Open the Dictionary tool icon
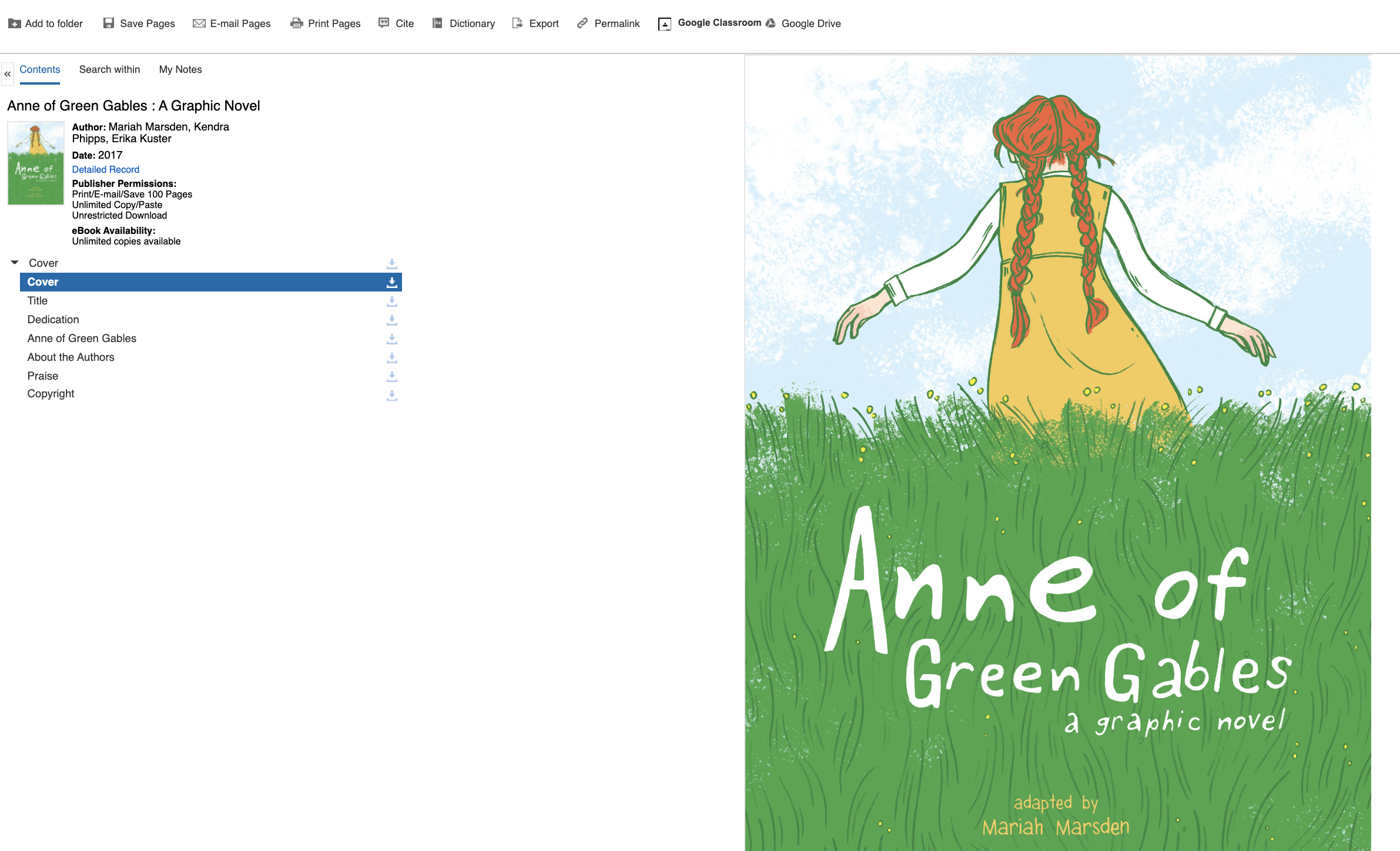1400x851 pixels. coord(437,23)
